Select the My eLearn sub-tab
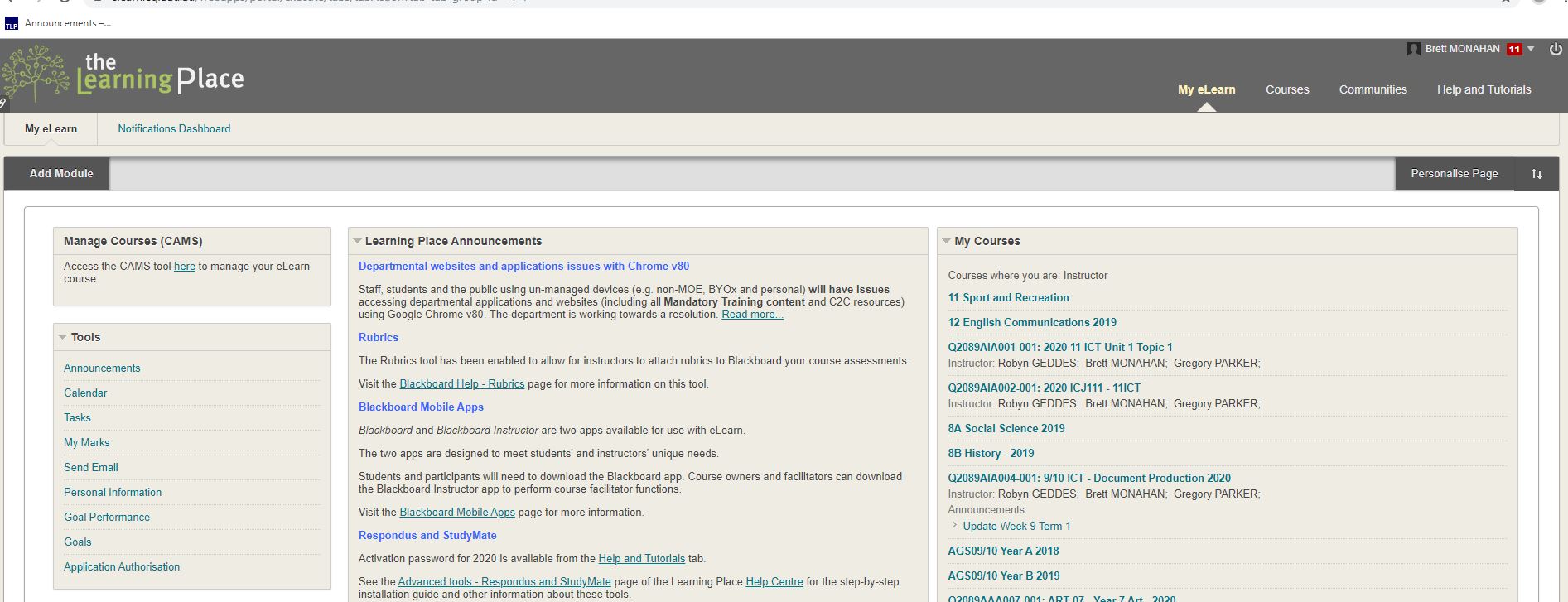This screenshot has width=1568, height=602. pos(51,129)
